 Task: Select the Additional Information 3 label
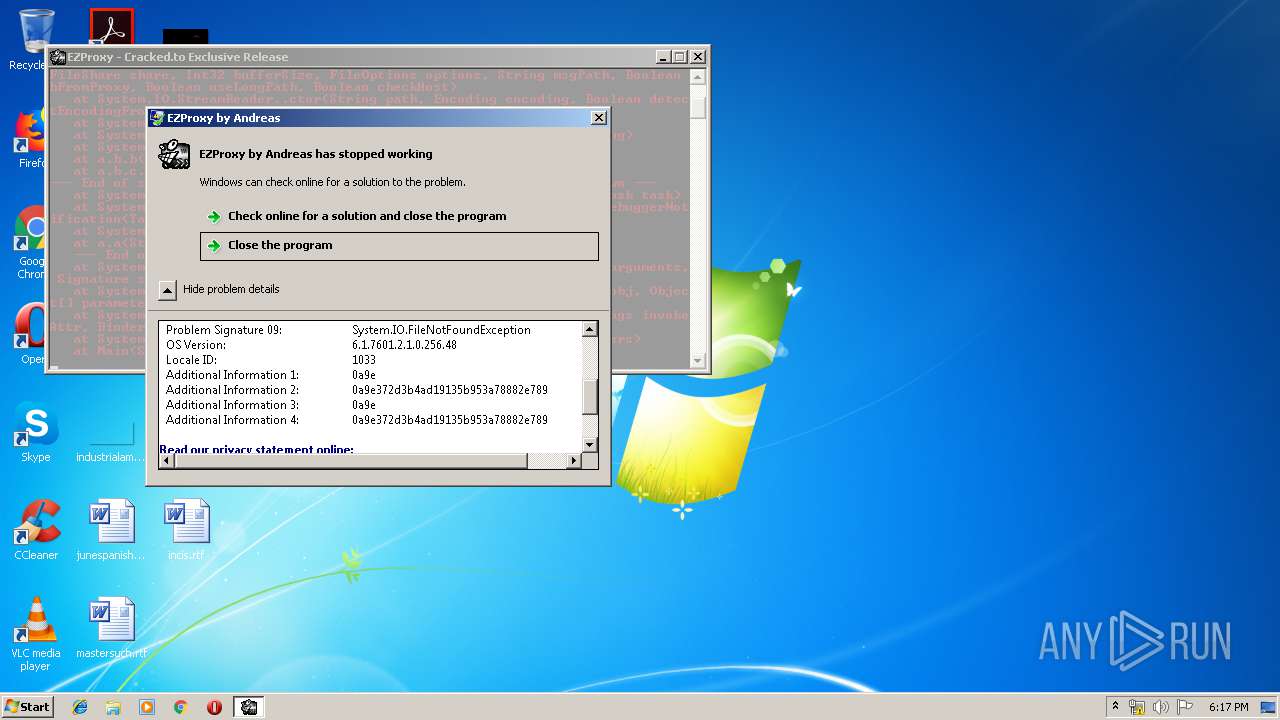(232, 405)
